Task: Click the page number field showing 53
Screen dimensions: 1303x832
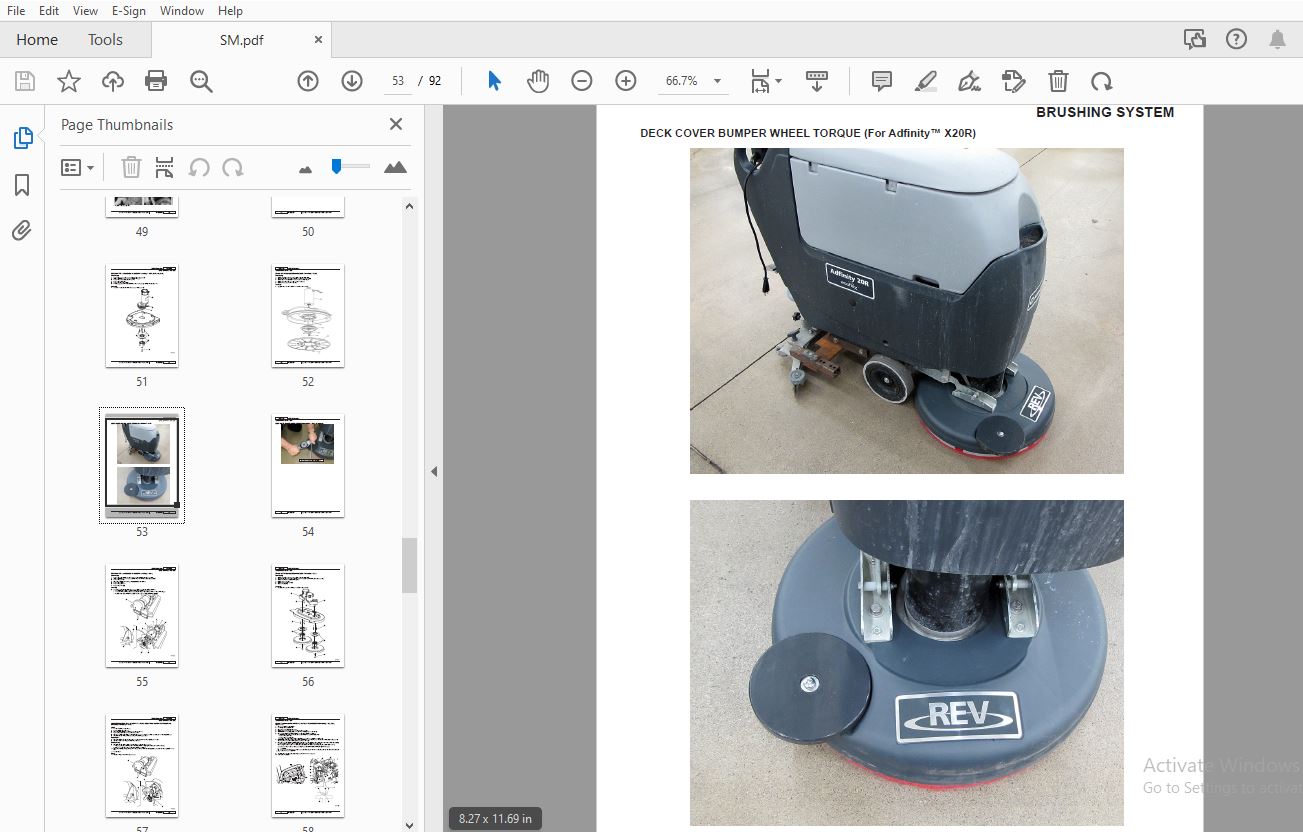Action: coord(398,82)
